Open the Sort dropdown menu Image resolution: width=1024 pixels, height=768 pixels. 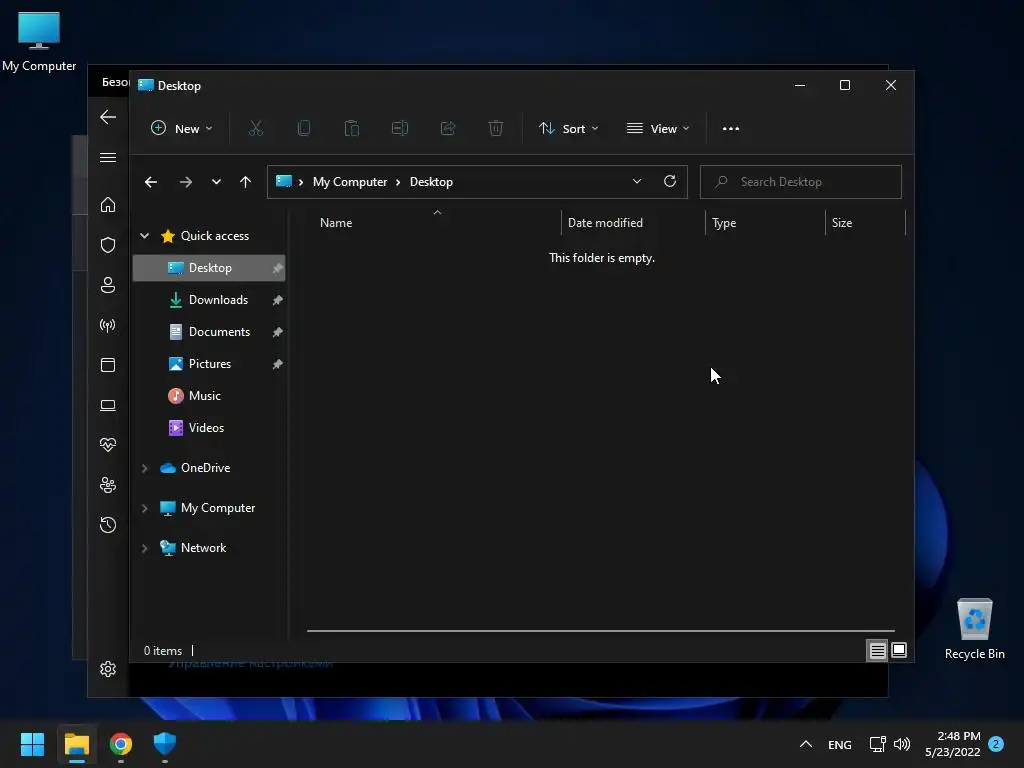(568, 129)
